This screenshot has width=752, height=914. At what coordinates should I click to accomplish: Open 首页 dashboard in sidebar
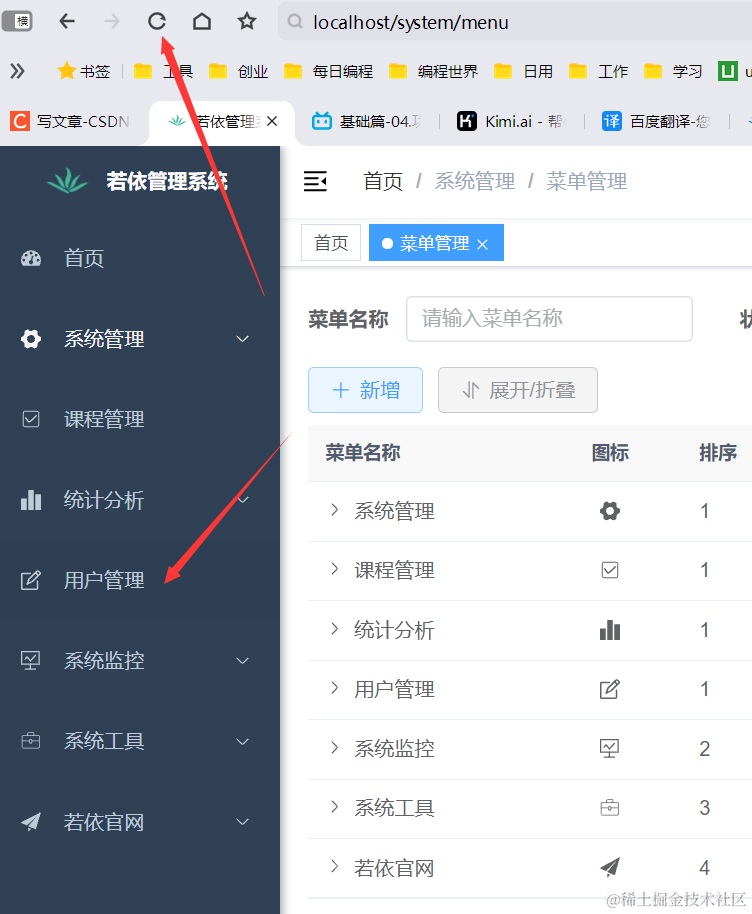tap(84, 259)
